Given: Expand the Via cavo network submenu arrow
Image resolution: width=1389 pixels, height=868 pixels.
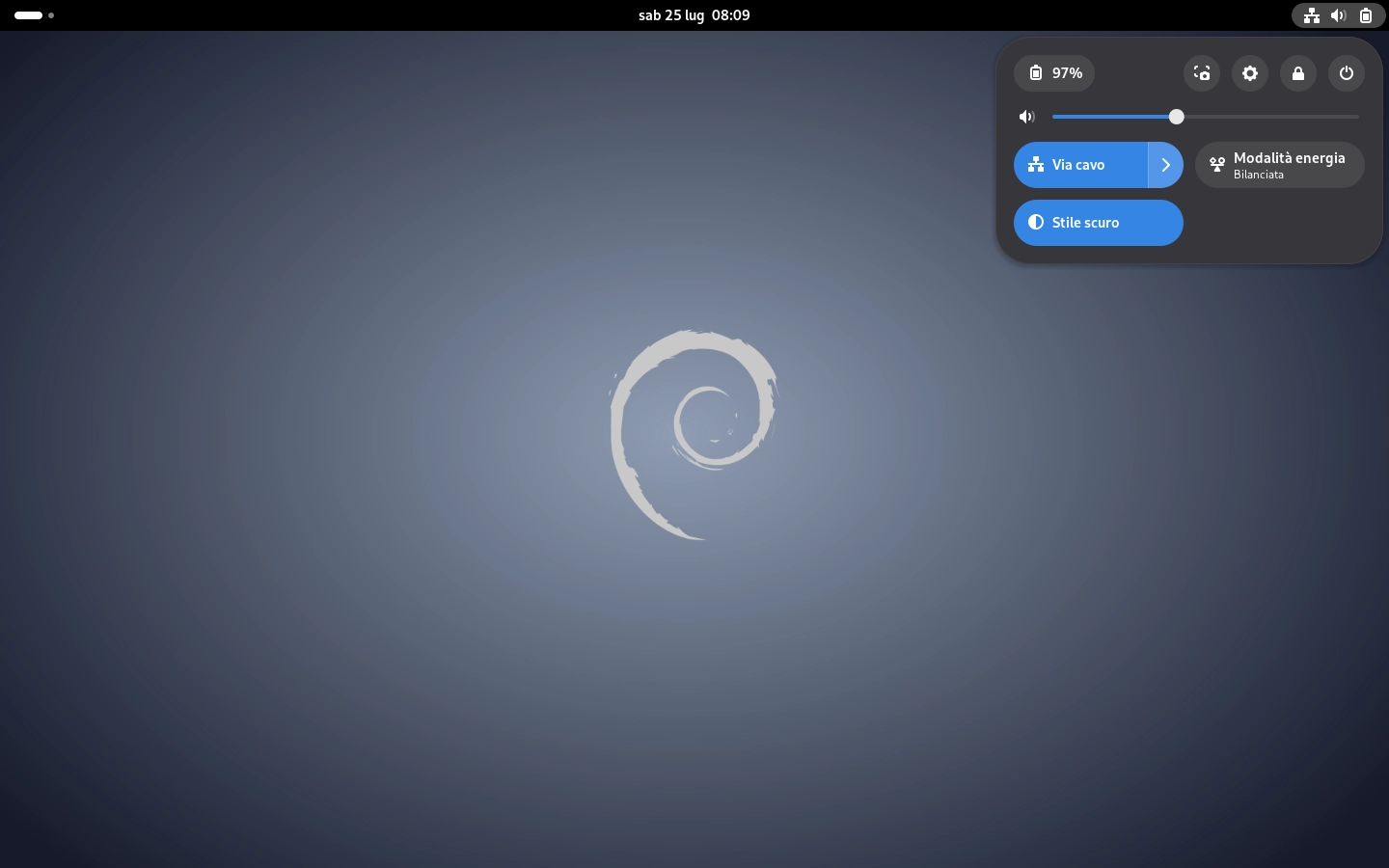Looking at the screenshot, I should click(1166, 165).
